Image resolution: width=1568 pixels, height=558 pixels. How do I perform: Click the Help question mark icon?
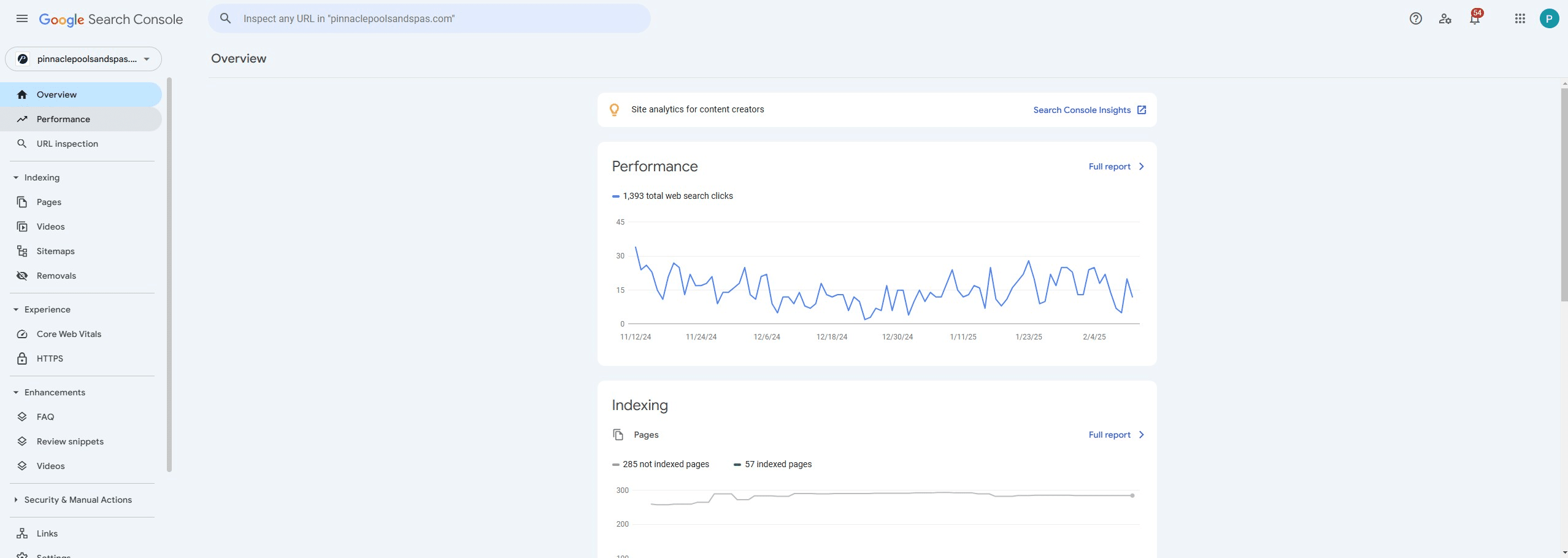coord(1415,18)
